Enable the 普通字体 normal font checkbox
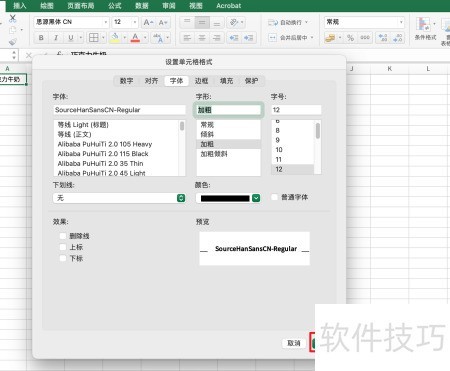 point(274,197)
